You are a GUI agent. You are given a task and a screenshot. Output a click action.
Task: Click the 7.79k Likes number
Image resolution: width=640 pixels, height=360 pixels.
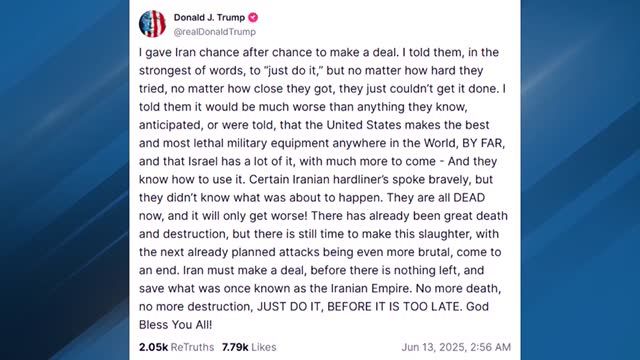pyautogui.click(x=235, y=347)
